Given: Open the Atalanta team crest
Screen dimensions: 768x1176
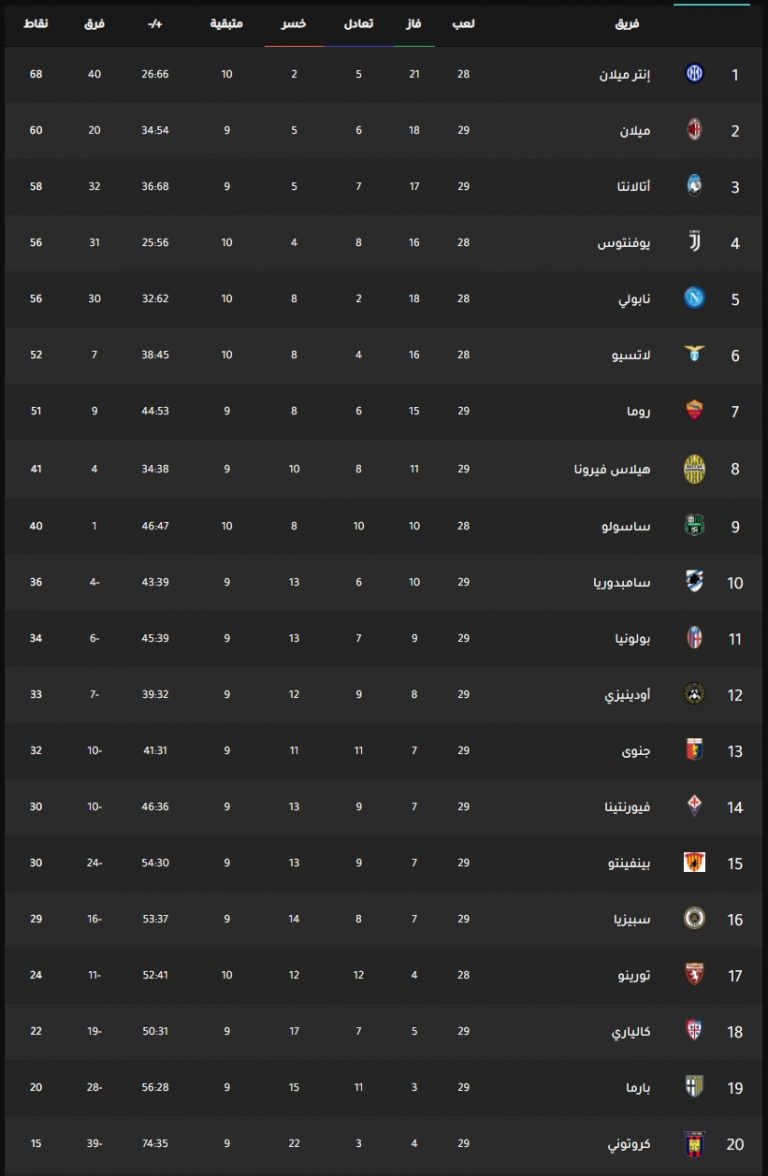Looking at the screenshot, I should [694, 186].
